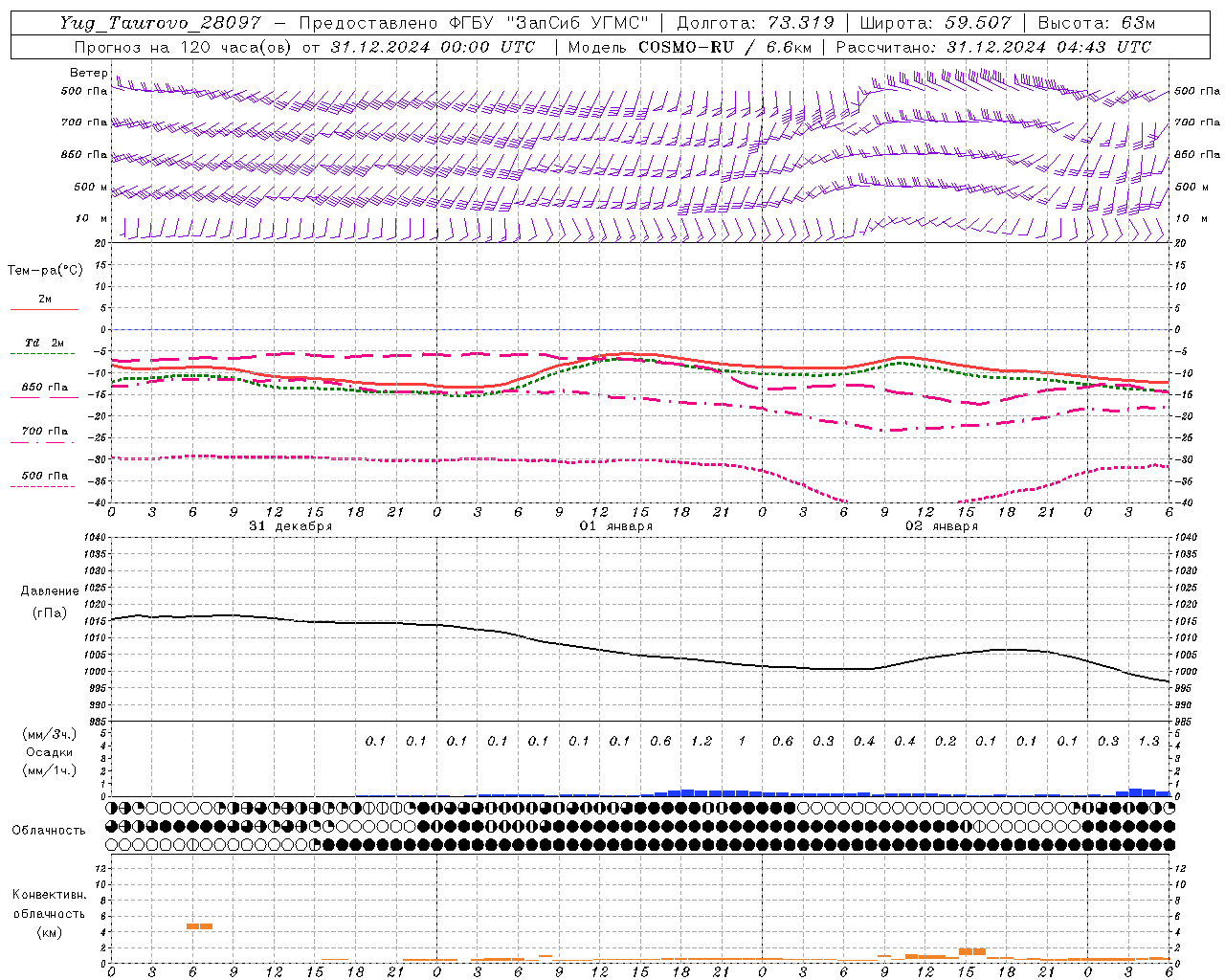The width and height of the screenshot is (1225, 980).
Task: Select the (мм/3ч.) unit label
Action: point(50,734)
